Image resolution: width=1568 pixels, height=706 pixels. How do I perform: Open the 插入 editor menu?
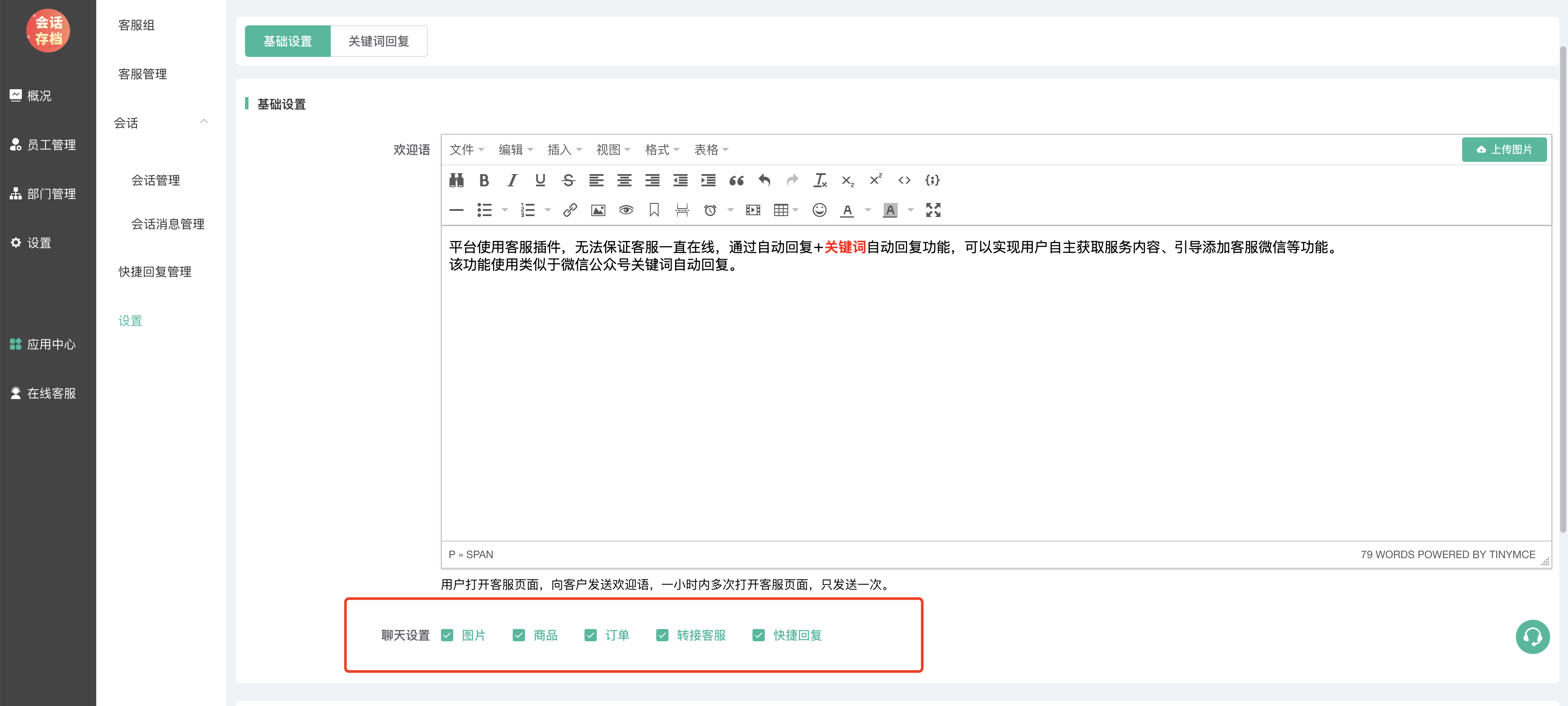(564, 150)
